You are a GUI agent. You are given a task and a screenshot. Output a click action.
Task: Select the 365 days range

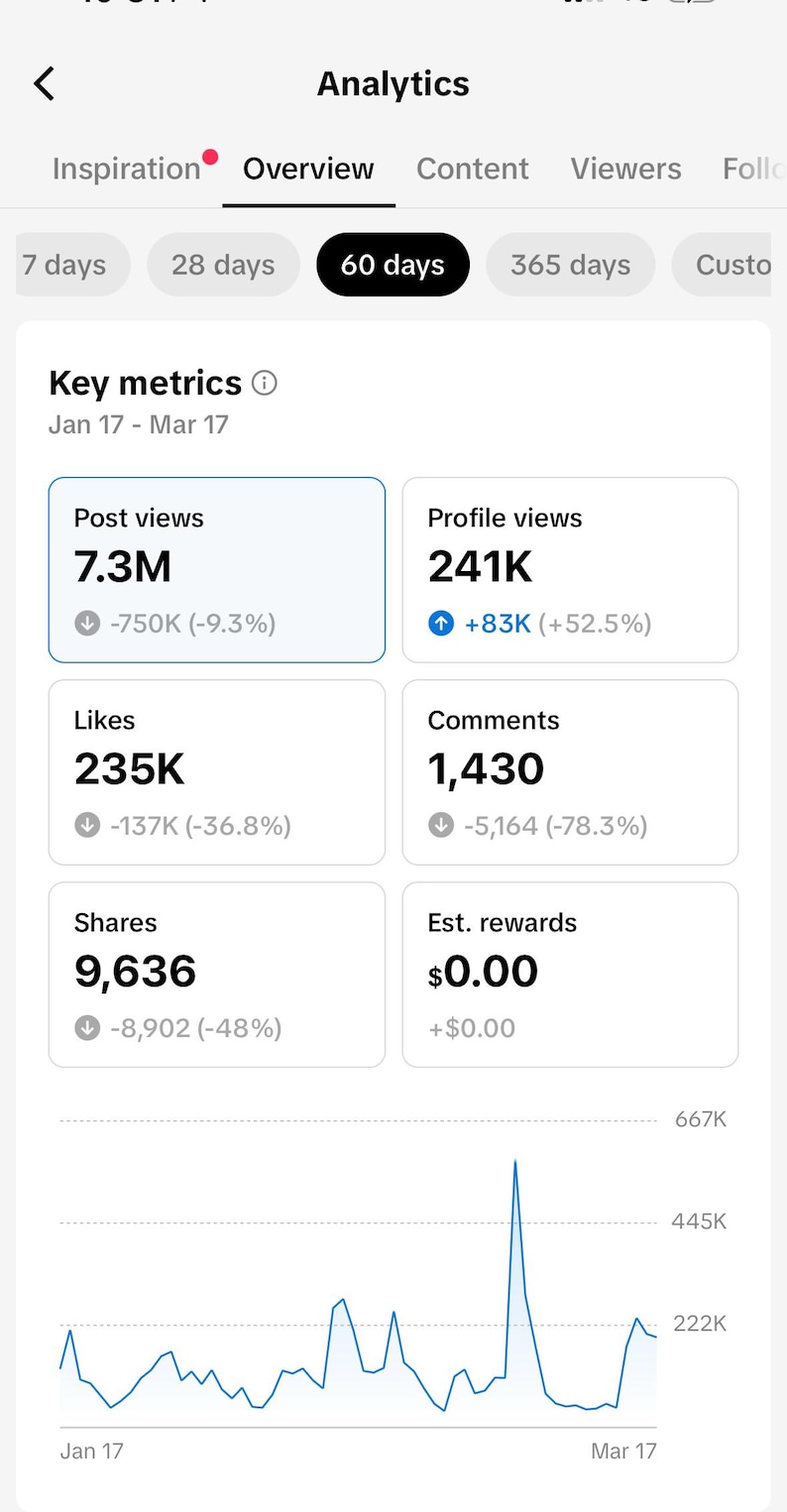[571, 265]
